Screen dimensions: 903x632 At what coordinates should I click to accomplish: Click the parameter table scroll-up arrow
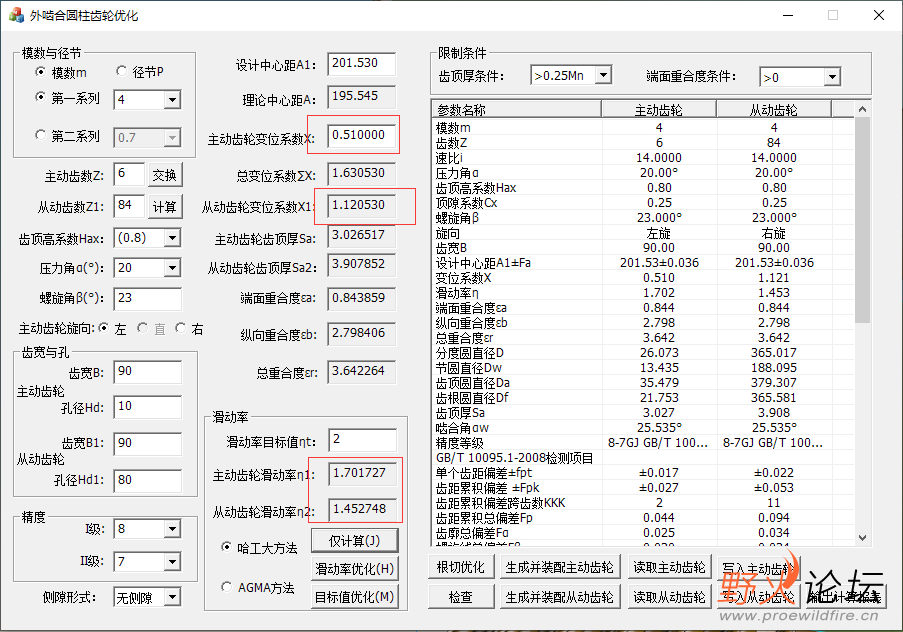(x=862, y=109)
